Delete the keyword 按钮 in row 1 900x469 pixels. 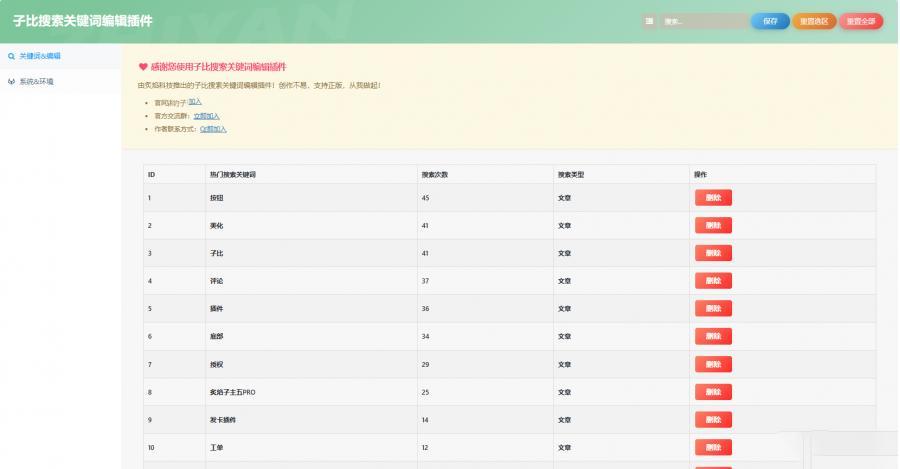[713, 198]
